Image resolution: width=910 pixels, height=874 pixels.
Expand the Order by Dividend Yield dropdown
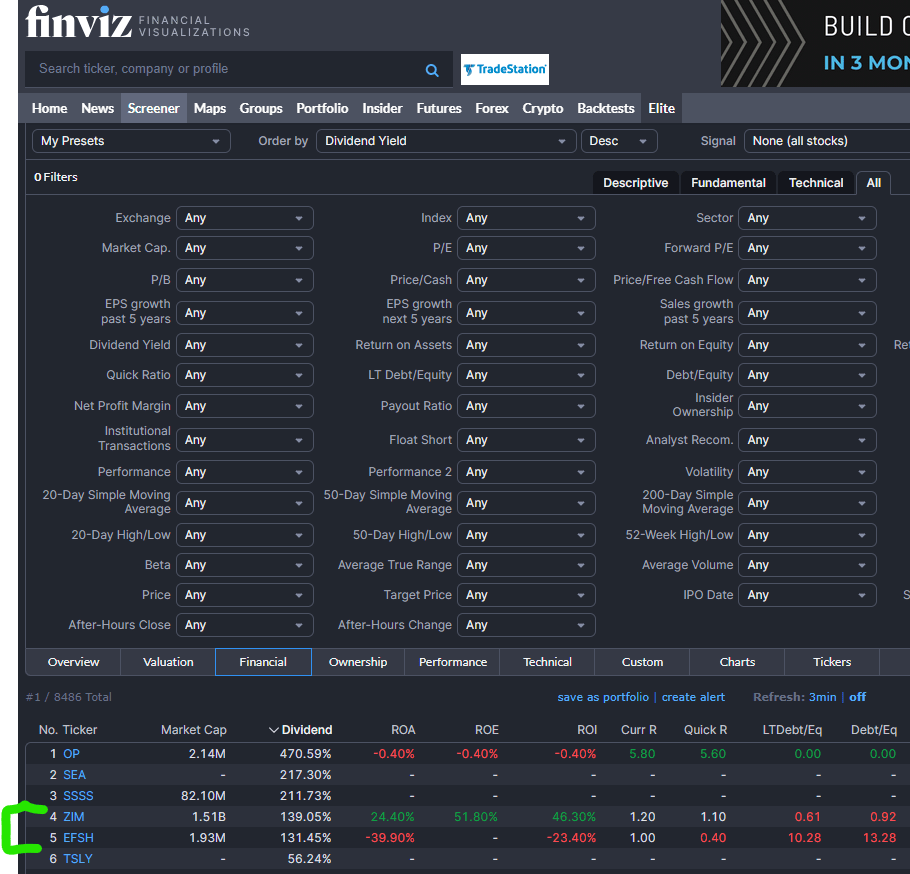coord(446,141)
